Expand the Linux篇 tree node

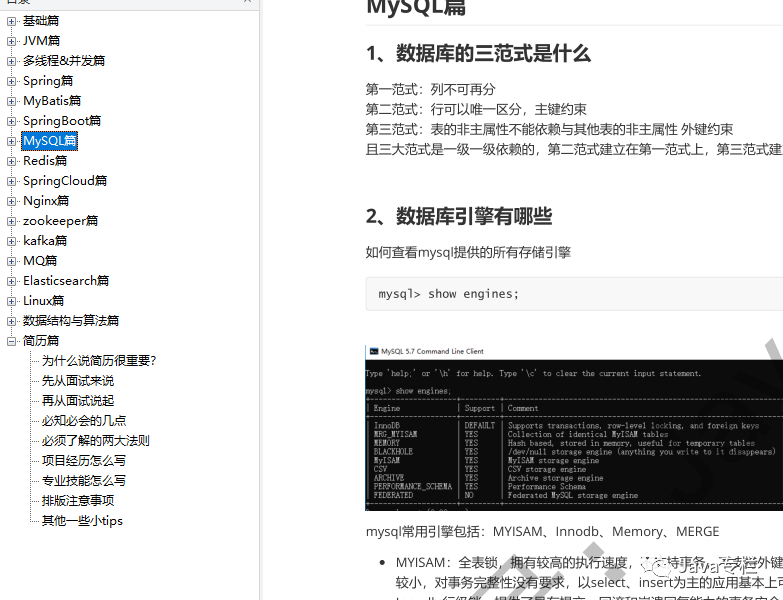tap(11, 301)
